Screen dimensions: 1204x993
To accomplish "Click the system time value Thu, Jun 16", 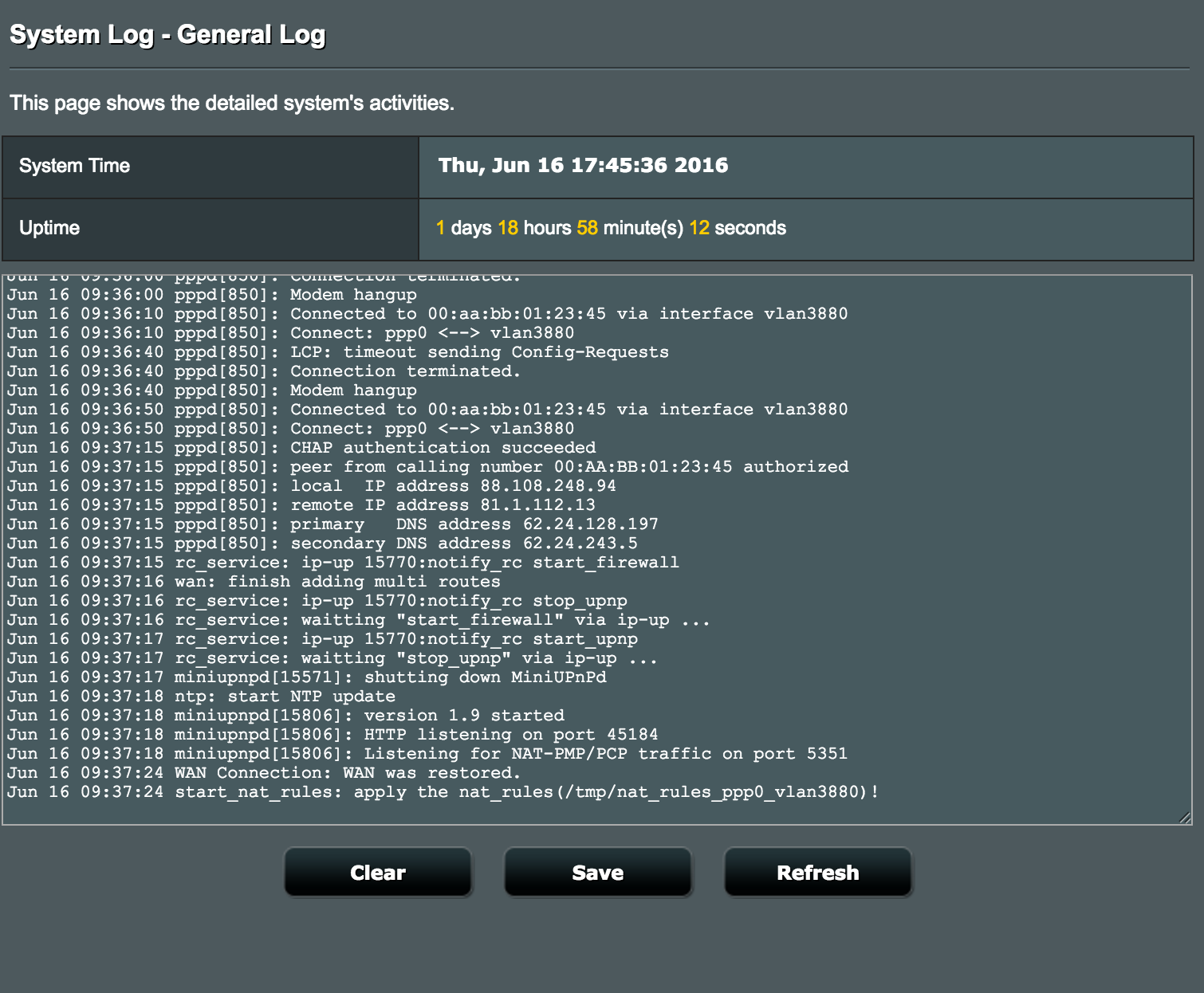I will (583, 166).
